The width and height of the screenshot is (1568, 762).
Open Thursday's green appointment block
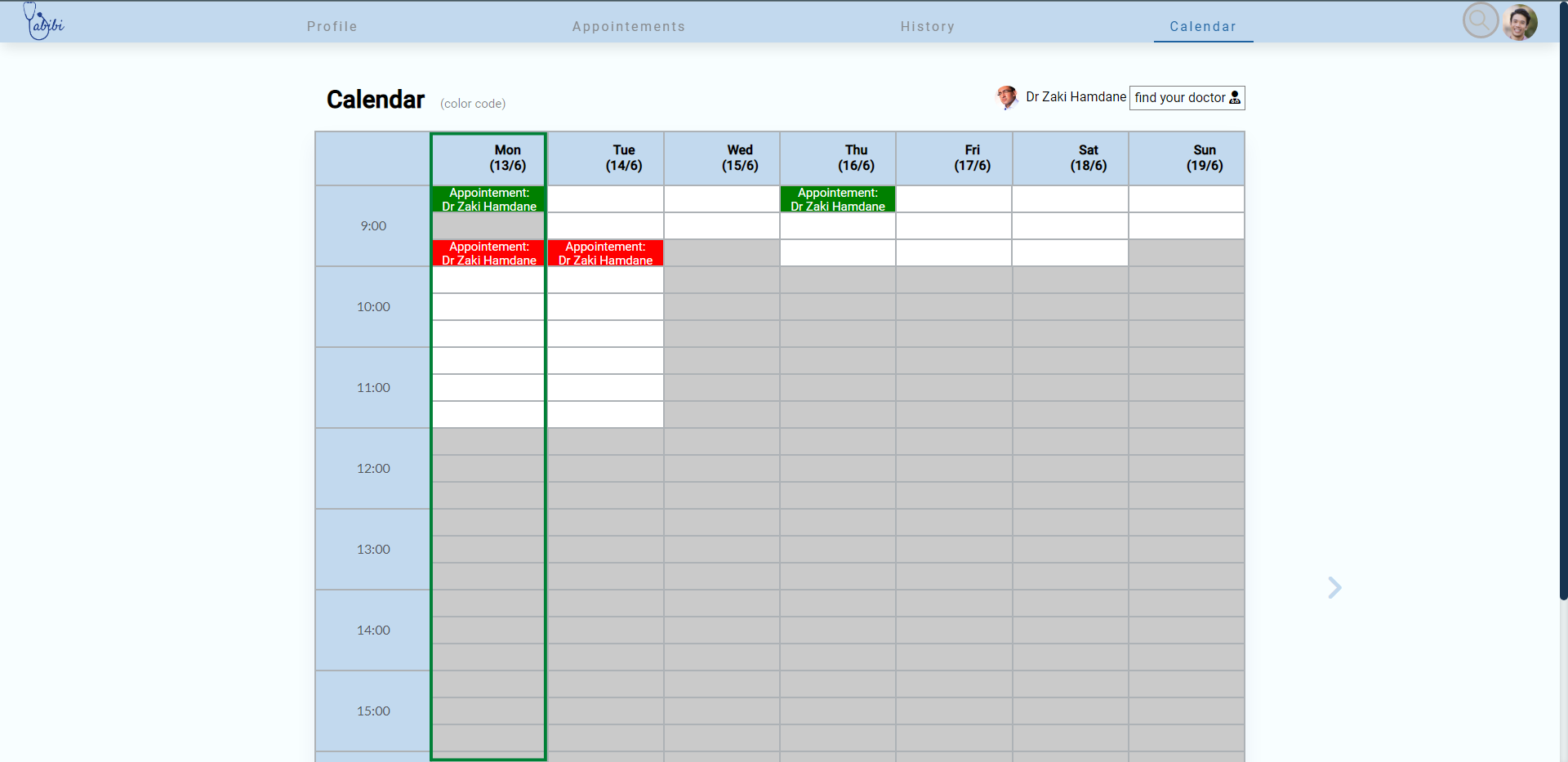coord(837,199)
